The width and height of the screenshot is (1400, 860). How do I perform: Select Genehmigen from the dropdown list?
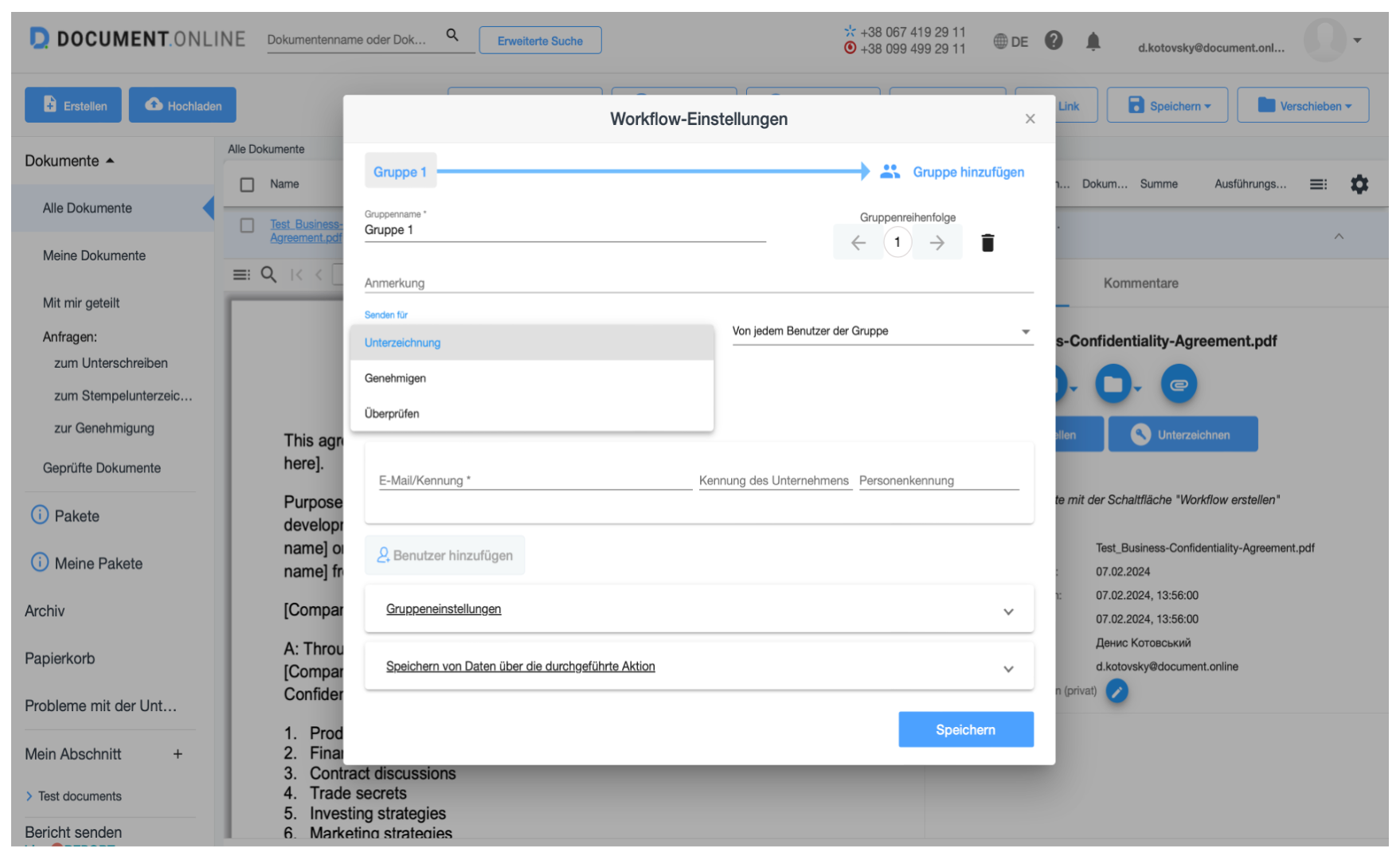coord(396,378)
